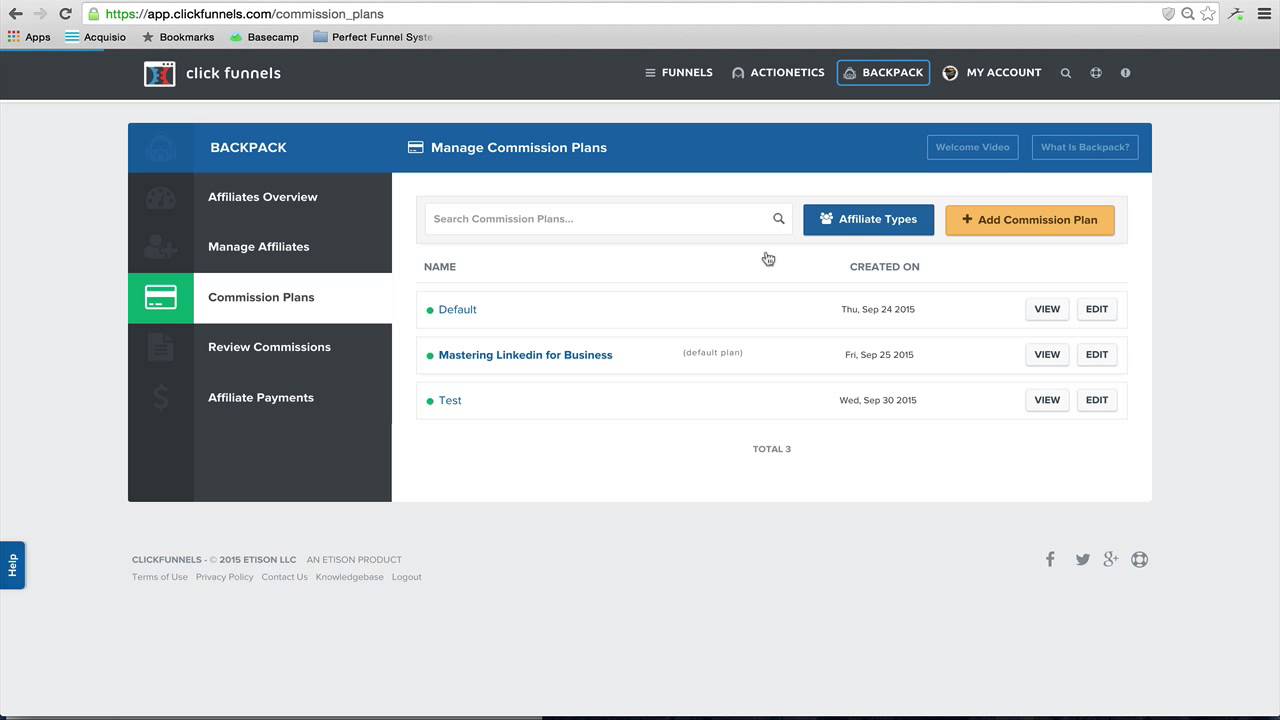The width and height of the screenshot is (1280, 720).
Task: Click the info alert icon in top navigation
Action: 1125,73
